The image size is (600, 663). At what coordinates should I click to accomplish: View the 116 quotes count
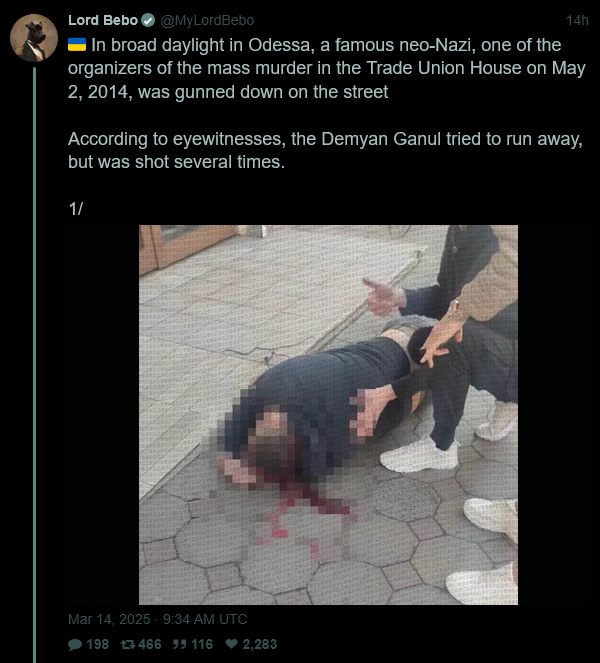point(202,644)
